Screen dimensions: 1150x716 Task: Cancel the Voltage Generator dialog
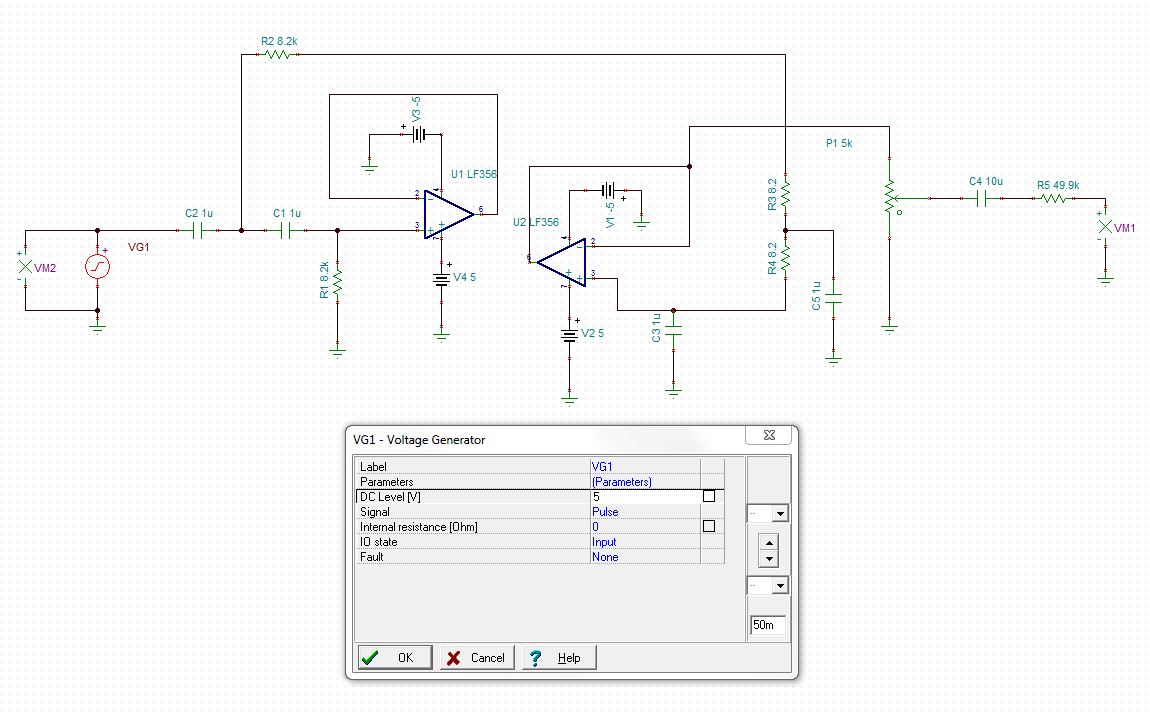[477, 657]
